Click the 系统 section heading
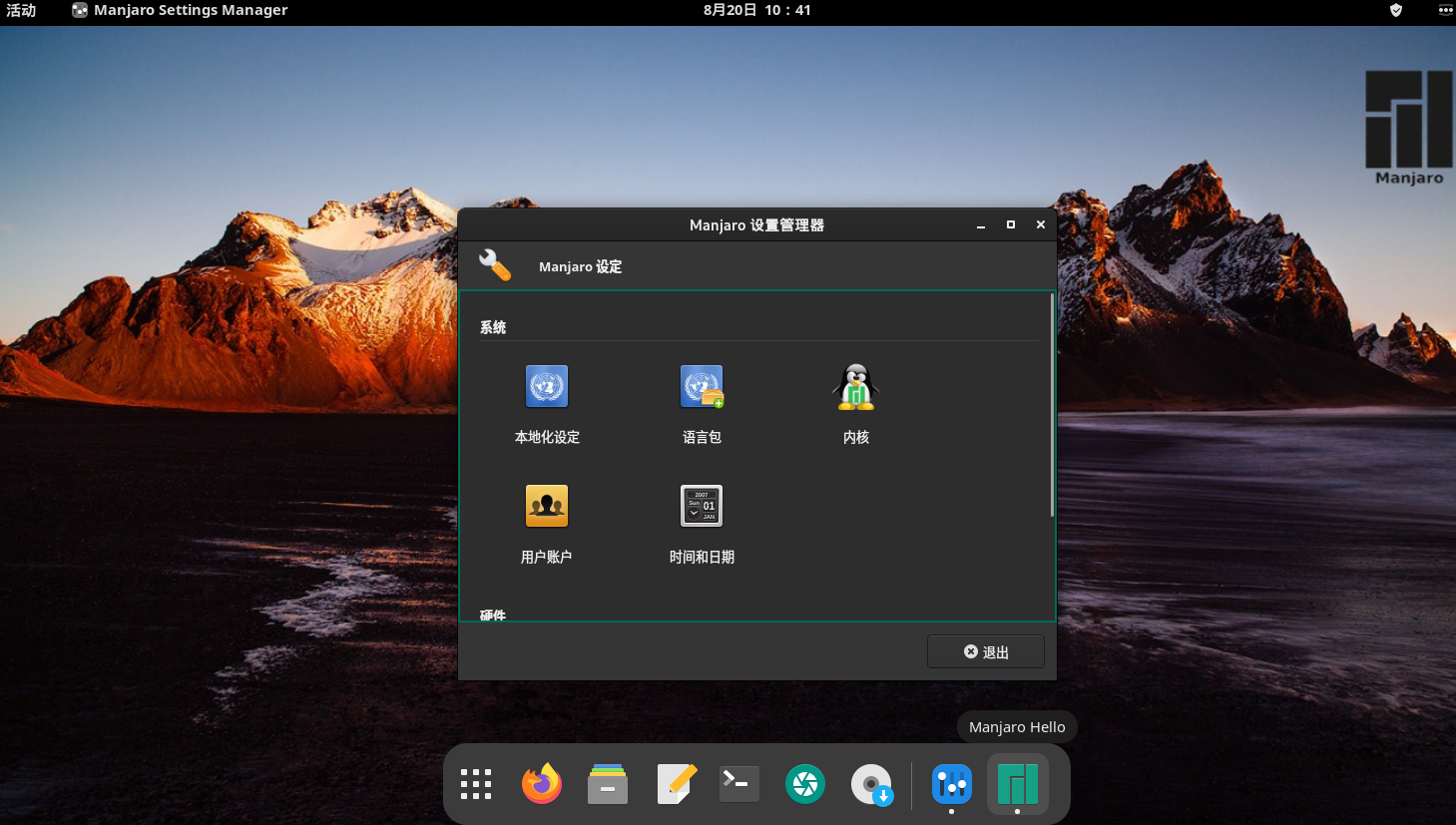This screenshot has height=825, width=1456. (493, 327)
